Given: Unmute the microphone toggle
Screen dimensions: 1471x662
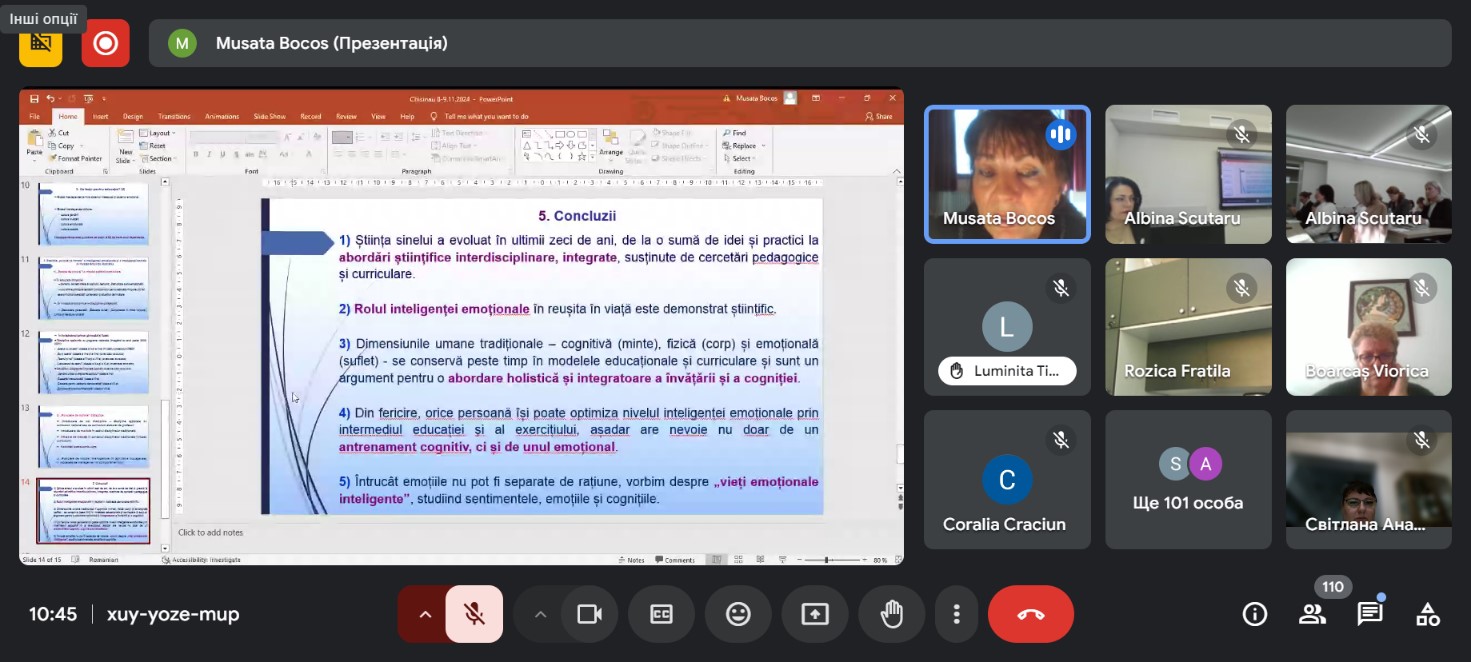Looking at the screenshot, I should point(474,614).
